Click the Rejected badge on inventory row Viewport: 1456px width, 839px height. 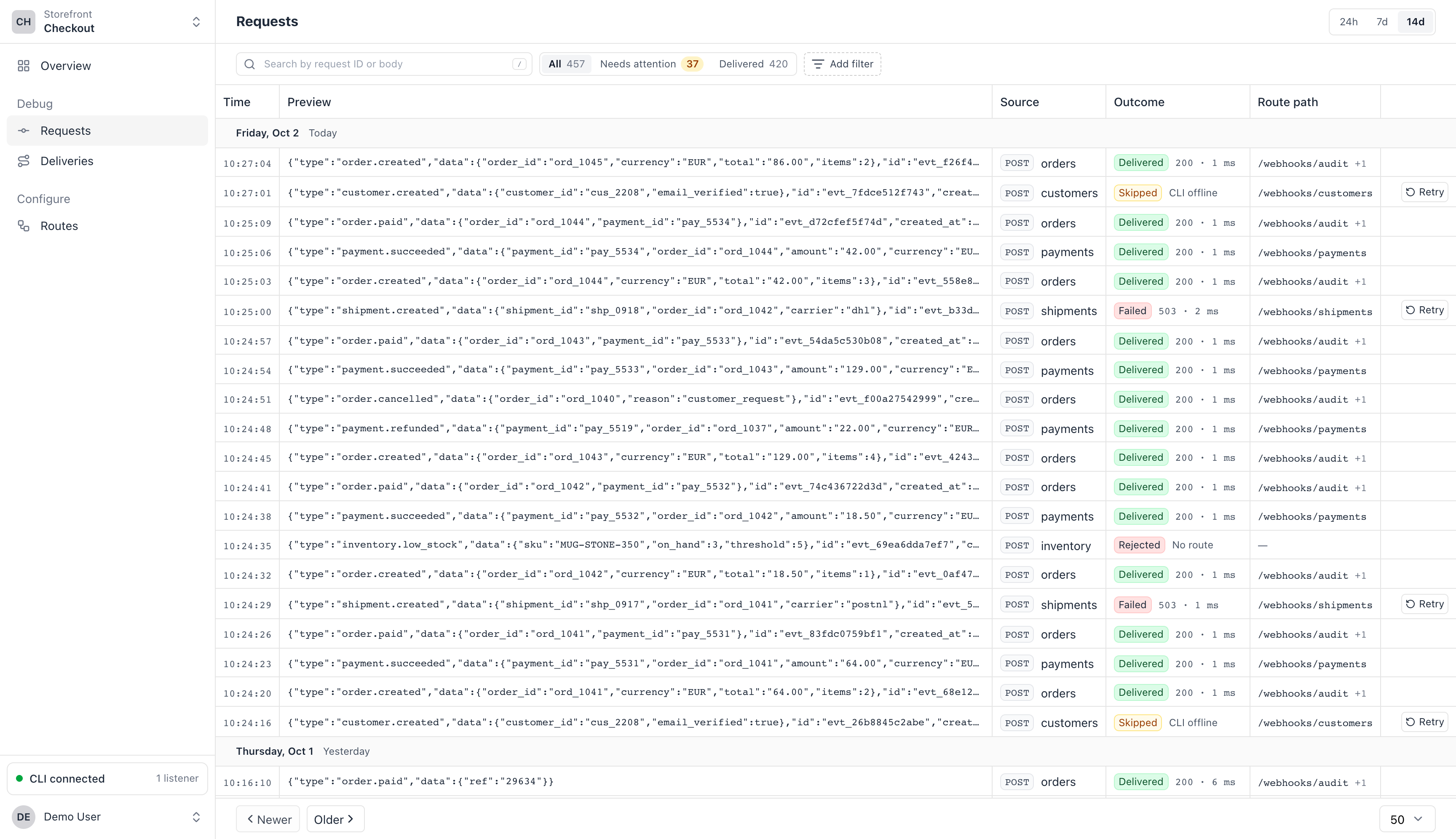(1139, 545)
